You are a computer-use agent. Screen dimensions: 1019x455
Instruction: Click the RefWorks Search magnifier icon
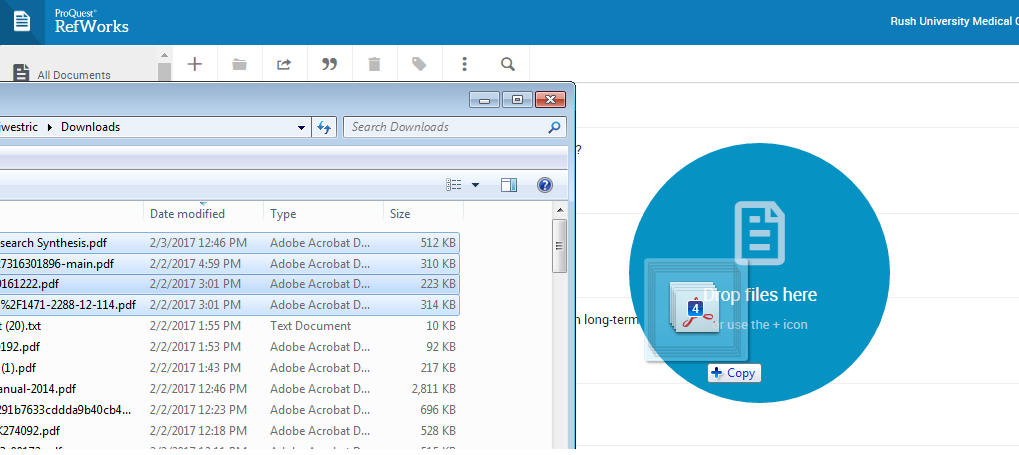pos(508,64)
